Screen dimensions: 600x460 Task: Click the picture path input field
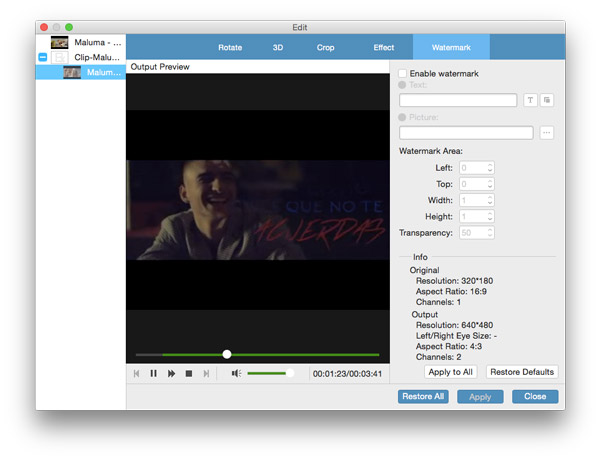point(466,133)
